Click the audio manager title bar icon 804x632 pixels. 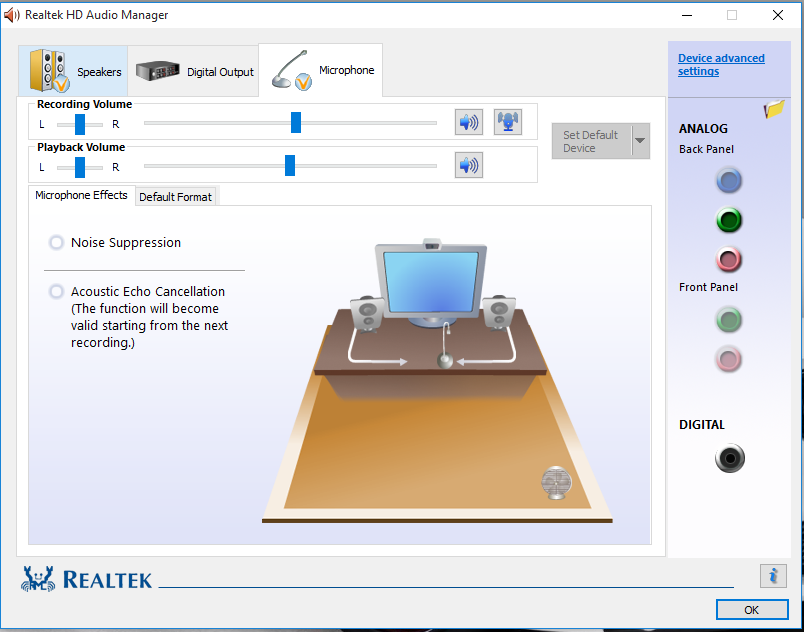click(11, 15)
